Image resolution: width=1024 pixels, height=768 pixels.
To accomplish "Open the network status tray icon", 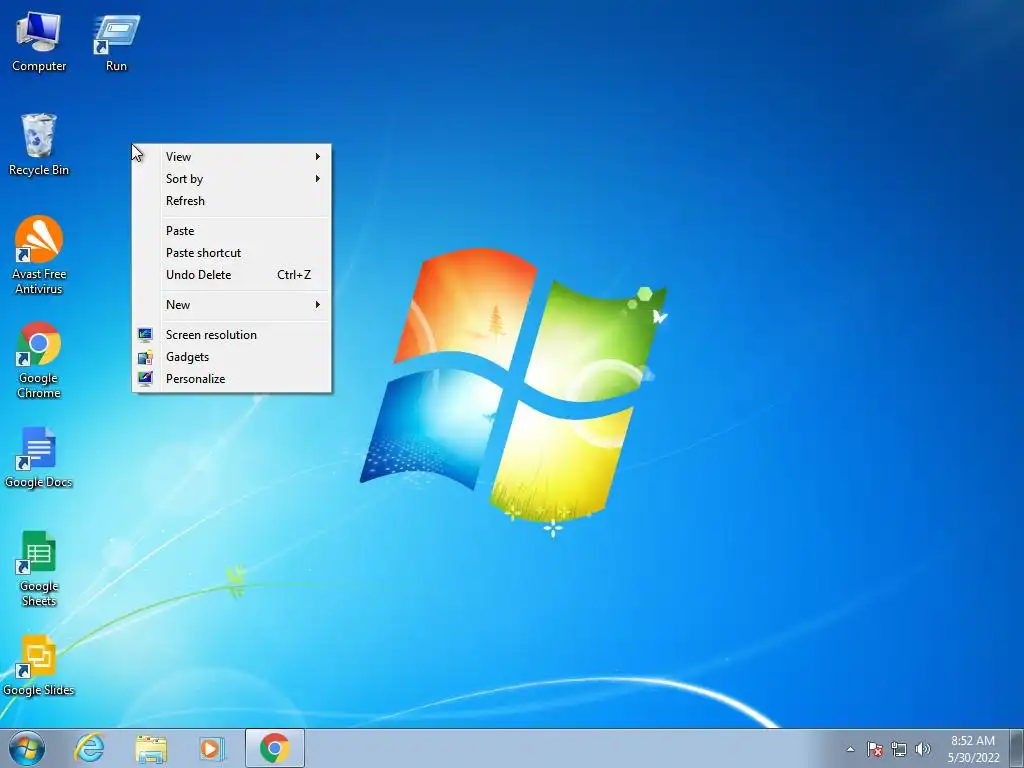I will point(899,749).
